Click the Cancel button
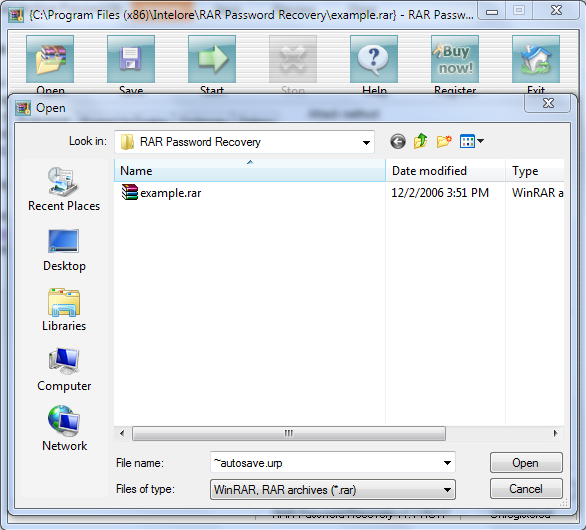 526,489
